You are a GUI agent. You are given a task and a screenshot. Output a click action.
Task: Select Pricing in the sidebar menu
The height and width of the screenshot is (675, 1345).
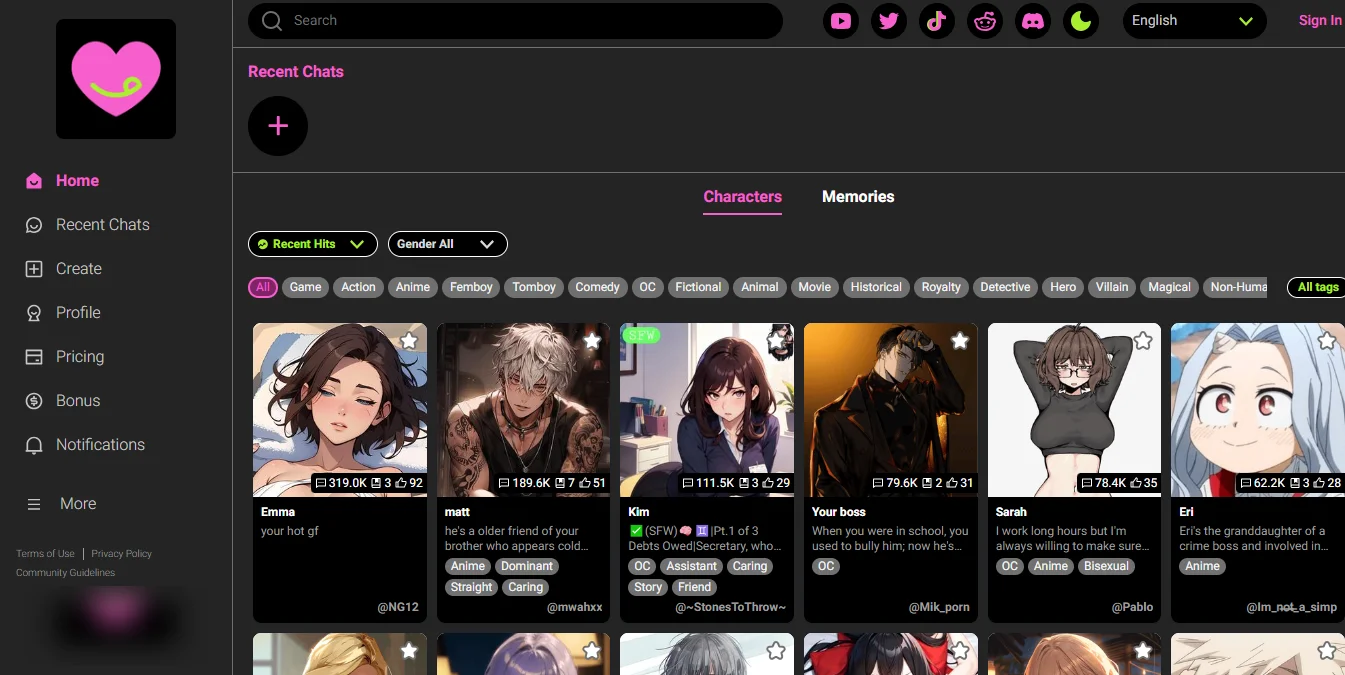click(80, 357)
